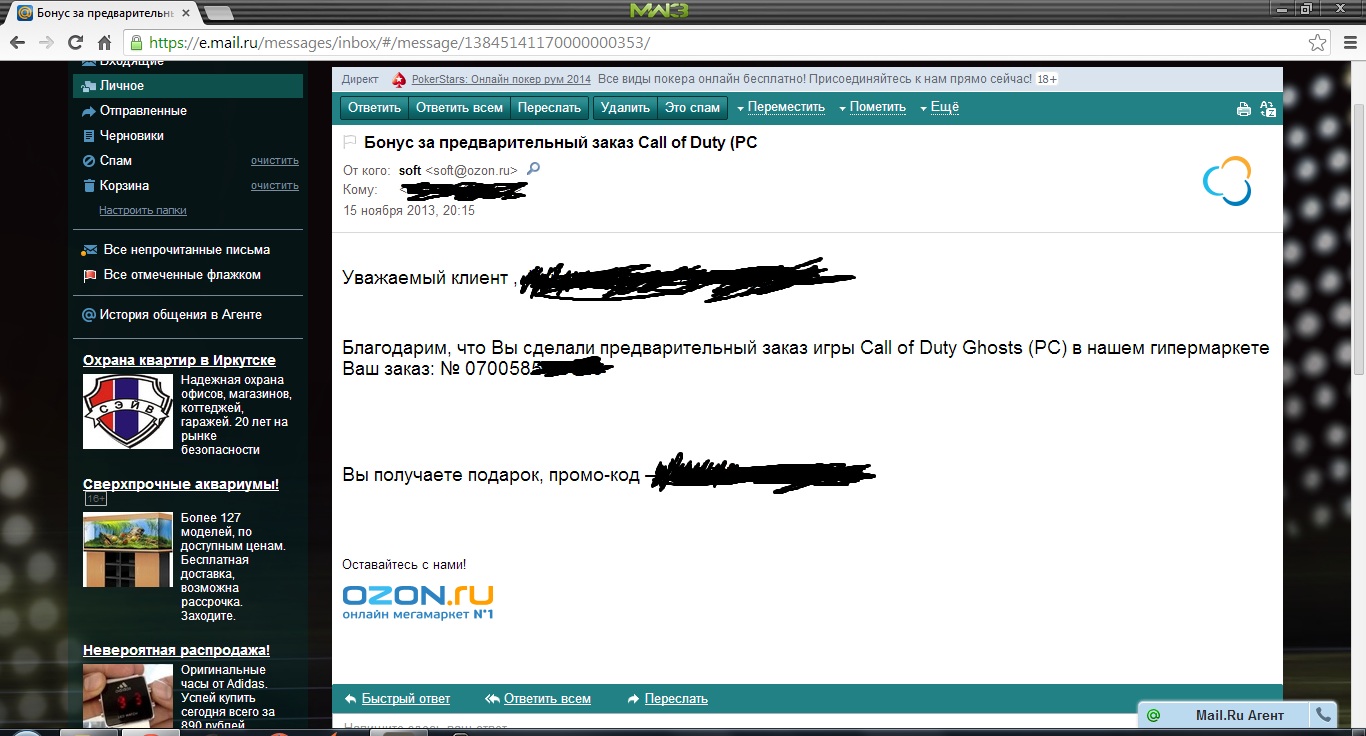
Task: Click the date 15 ноября 2013, 20:15
Action: [x=409, y=211]
